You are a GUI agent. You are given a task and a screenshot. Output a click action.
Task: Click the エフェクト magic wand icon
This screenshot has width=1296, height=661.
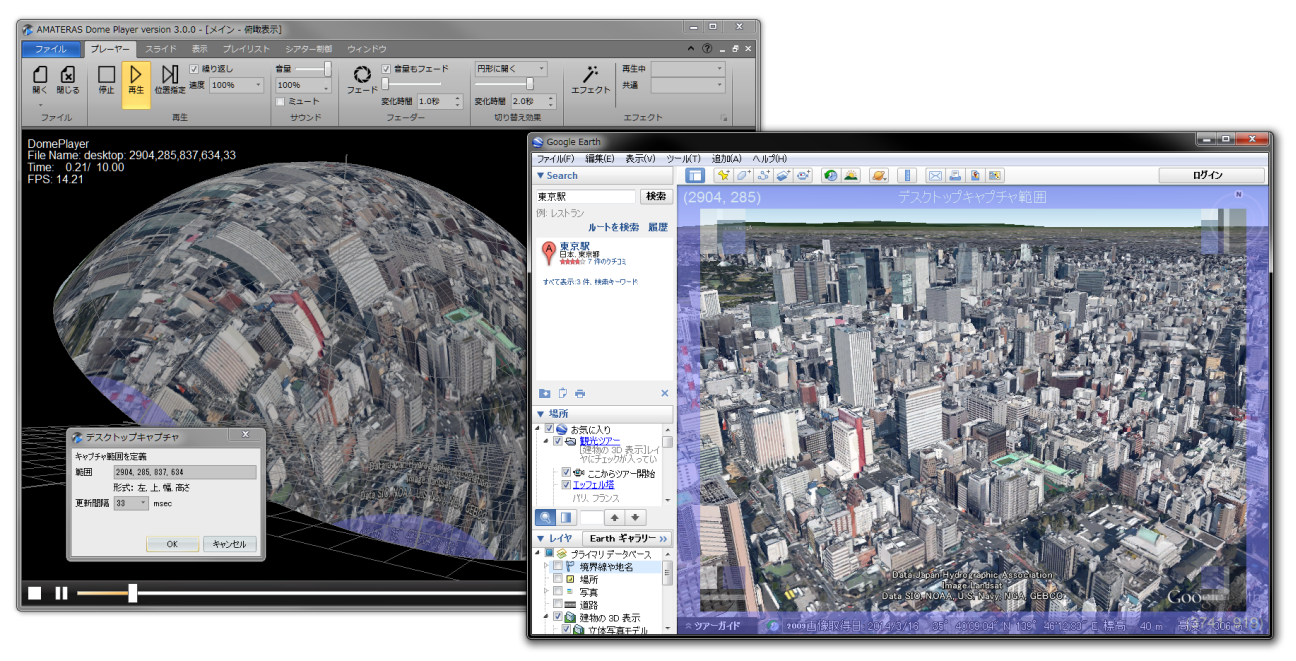point(590,74)
